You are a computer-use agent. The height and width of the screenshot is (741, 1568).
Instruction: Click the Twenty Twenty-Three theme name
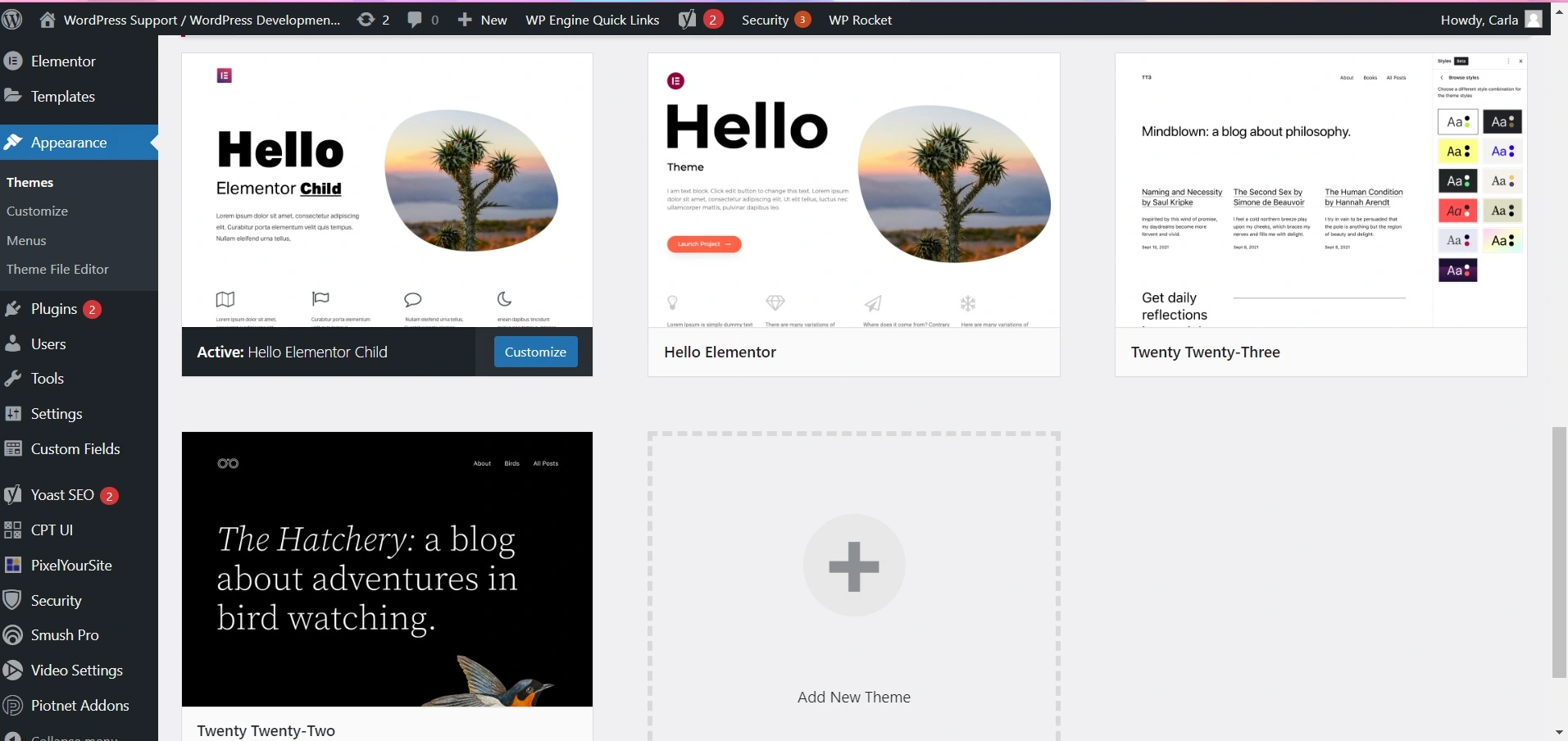click(x=1206, y=352)
